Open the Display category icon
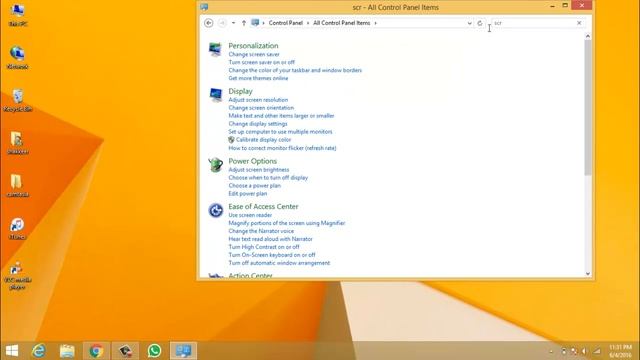This screenshot has width=640, height=360. pos(215,95)
